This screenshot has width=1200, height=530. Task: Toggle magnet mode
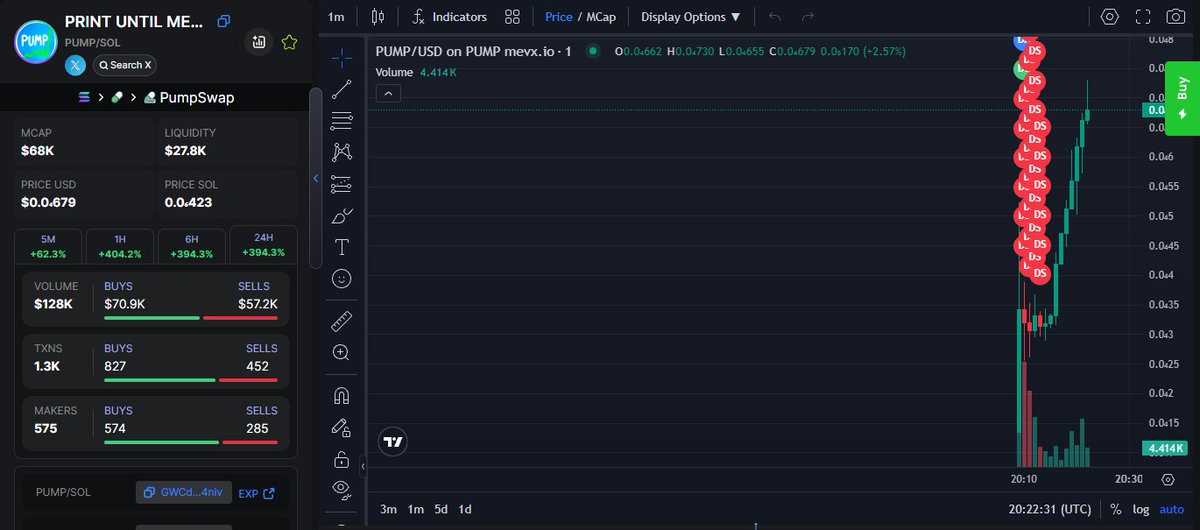tap(342, 395)
